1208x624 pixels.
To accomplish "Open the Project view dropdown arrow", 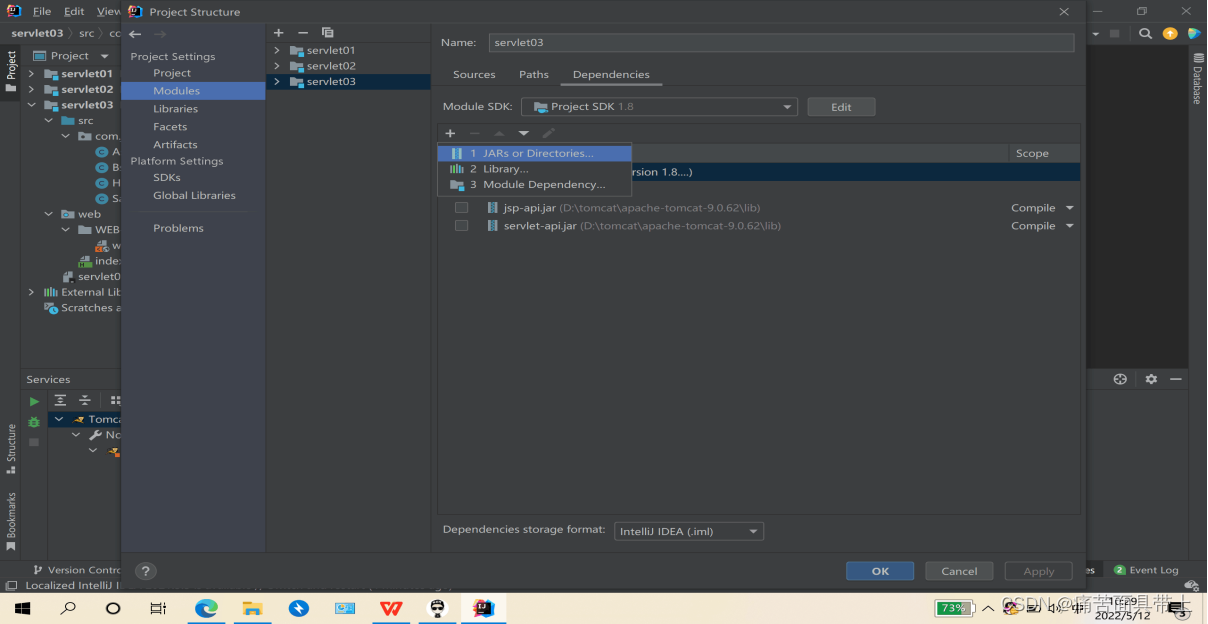I will (x=105, y=56).
